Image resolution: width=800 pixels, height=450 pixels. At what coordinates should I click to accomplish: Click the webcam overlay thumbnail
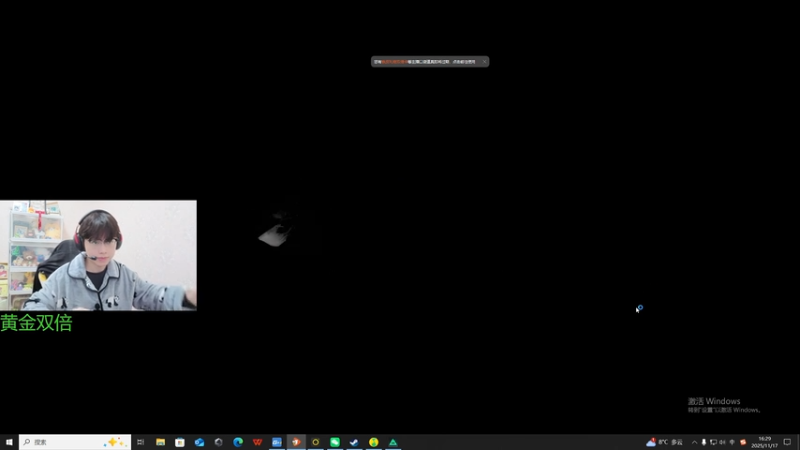[x=98, y=255]
